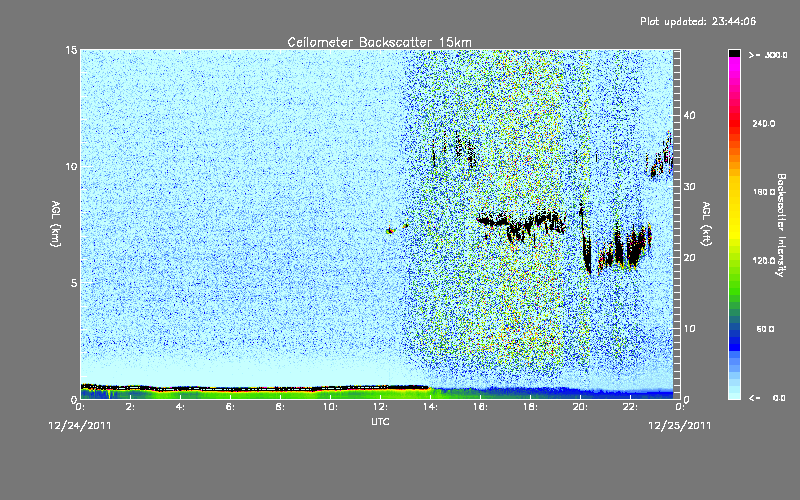Screen dimensions: 800x500
Task: Click the '15' tick on km axis
Action: [x=71, y=50]
